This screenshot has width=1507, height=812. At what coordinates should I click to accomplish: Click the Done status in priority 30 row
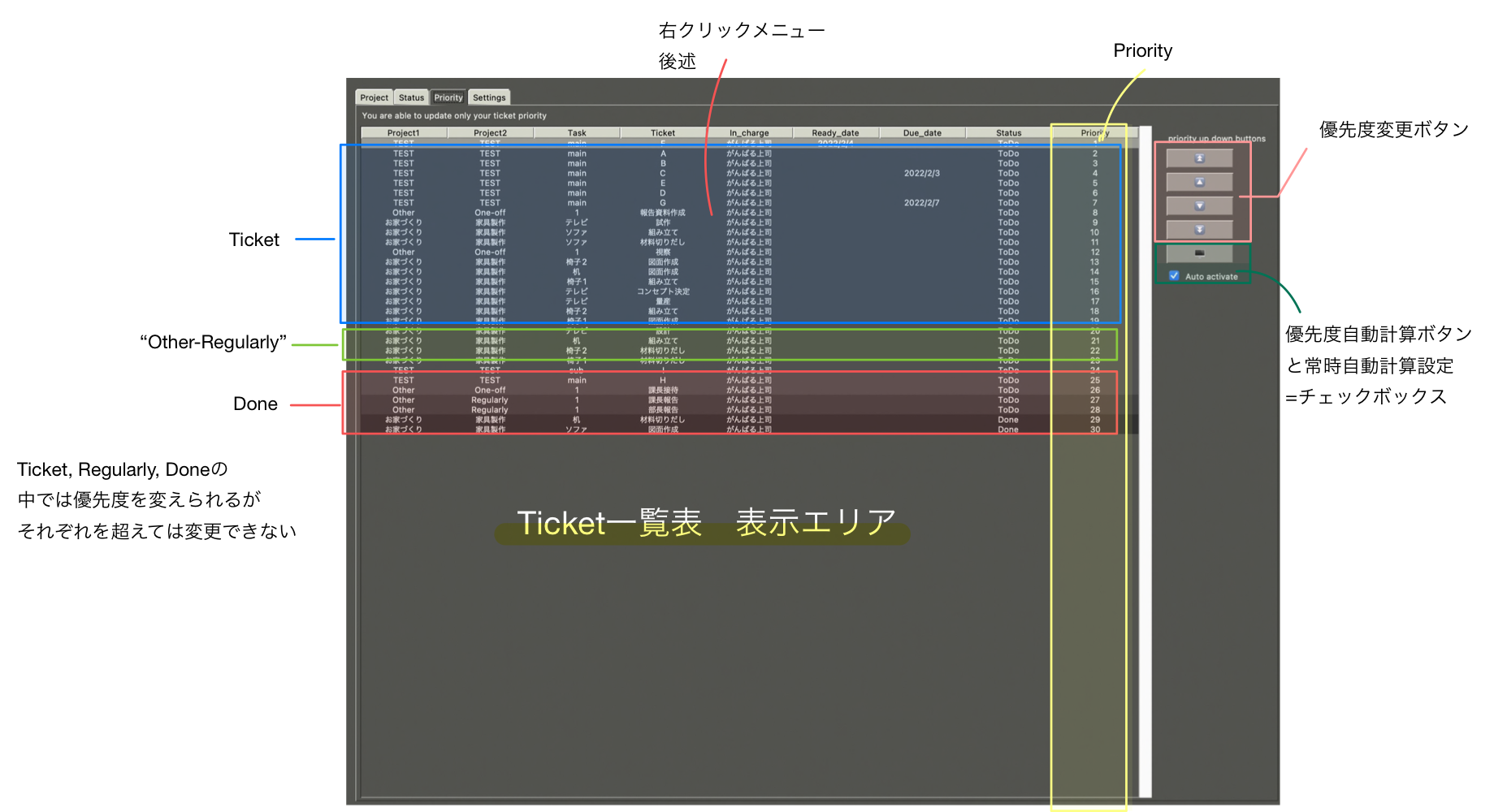point(1008,430)
